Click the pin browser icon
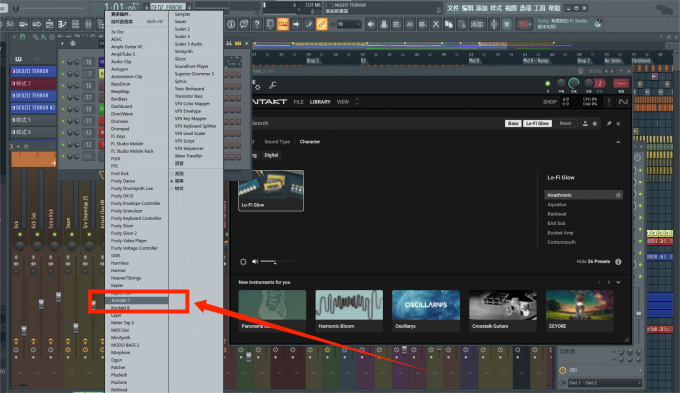 pos(609,124)
